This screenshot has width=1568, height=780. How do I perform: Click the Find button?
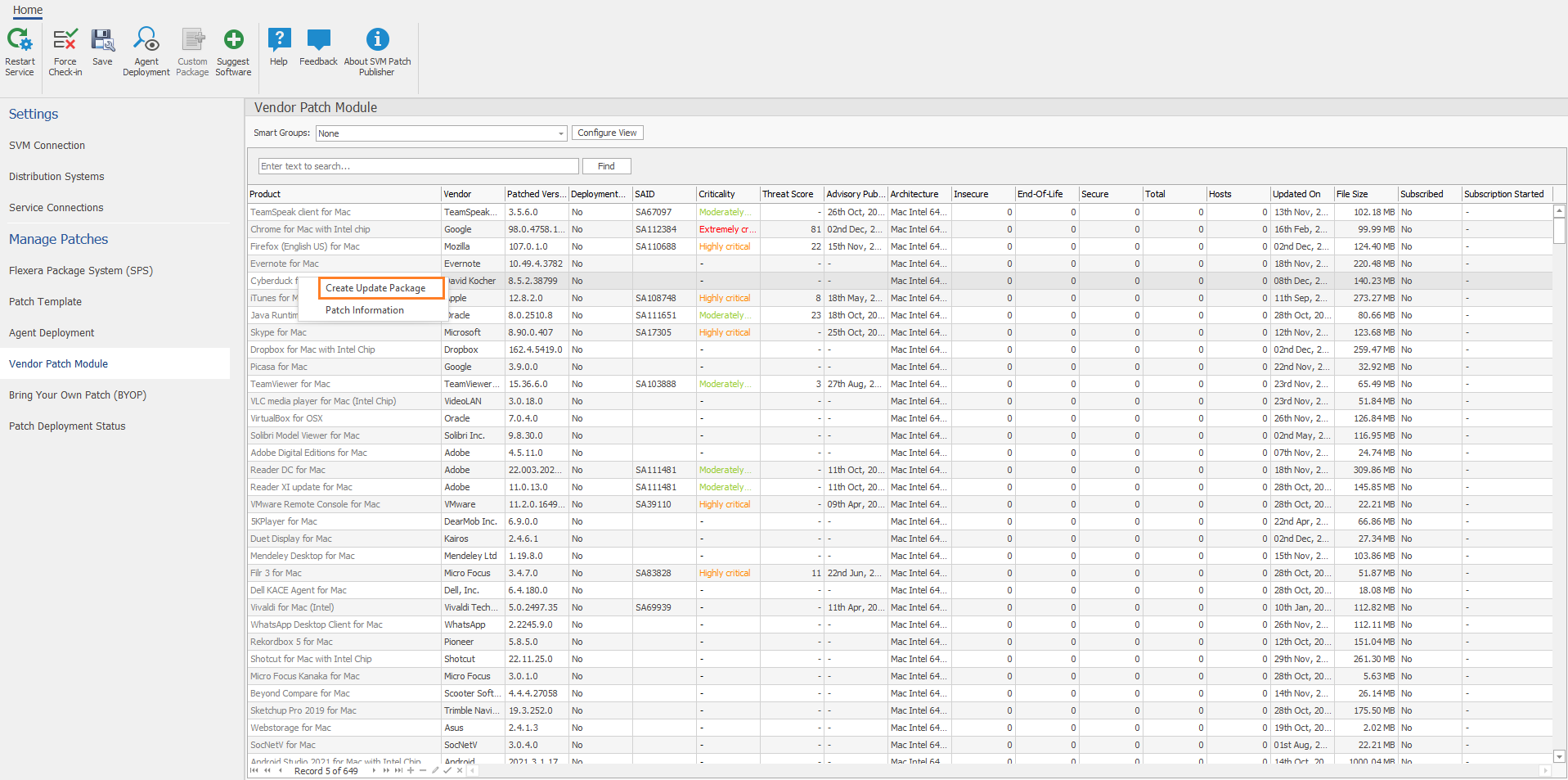tap(606, 166)
